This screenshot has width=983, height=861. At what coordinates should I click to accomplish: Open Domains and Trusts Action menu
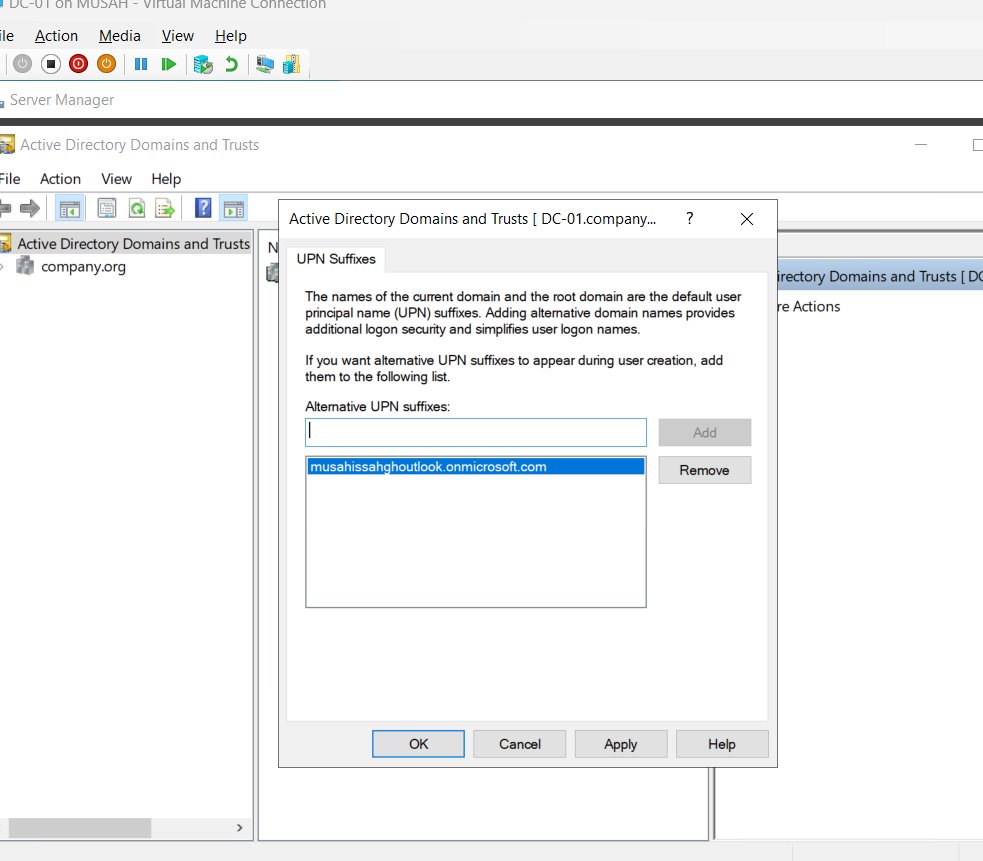coord(60,179)
